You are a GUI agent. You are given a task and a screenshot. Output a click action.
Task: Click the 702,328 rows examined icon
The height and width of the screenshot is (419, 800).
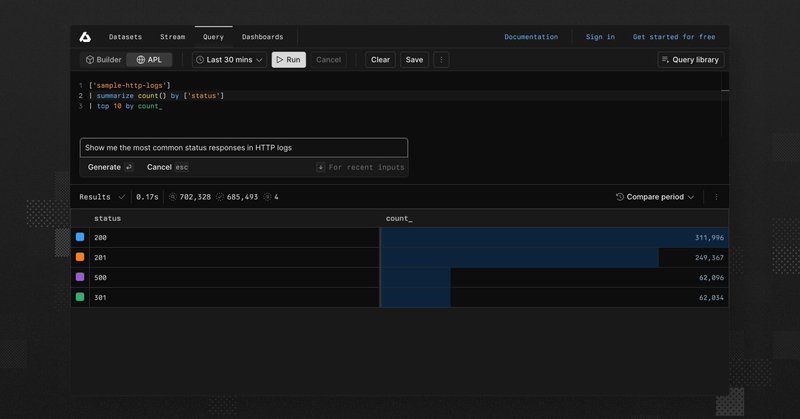[172, 197]
